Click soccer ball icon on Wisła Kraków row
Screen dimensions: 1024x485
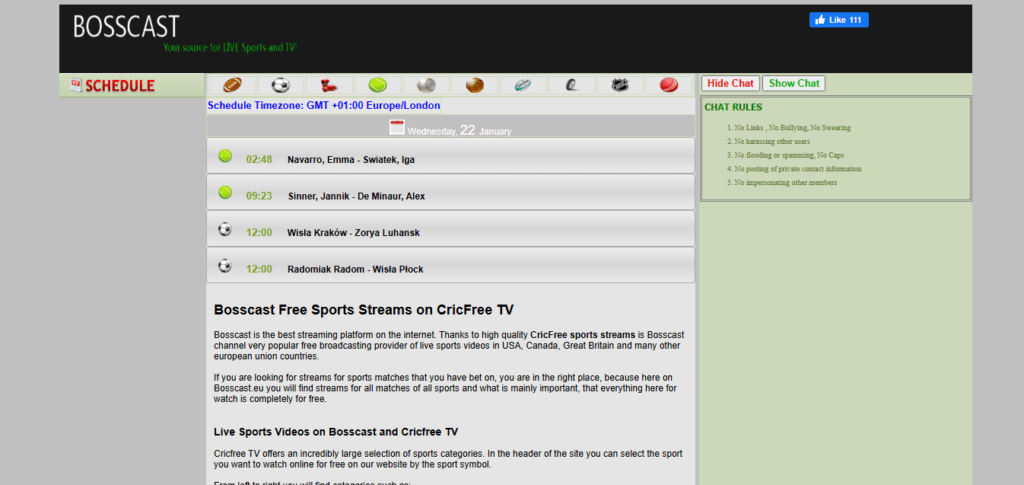click(x=225, y=229)
